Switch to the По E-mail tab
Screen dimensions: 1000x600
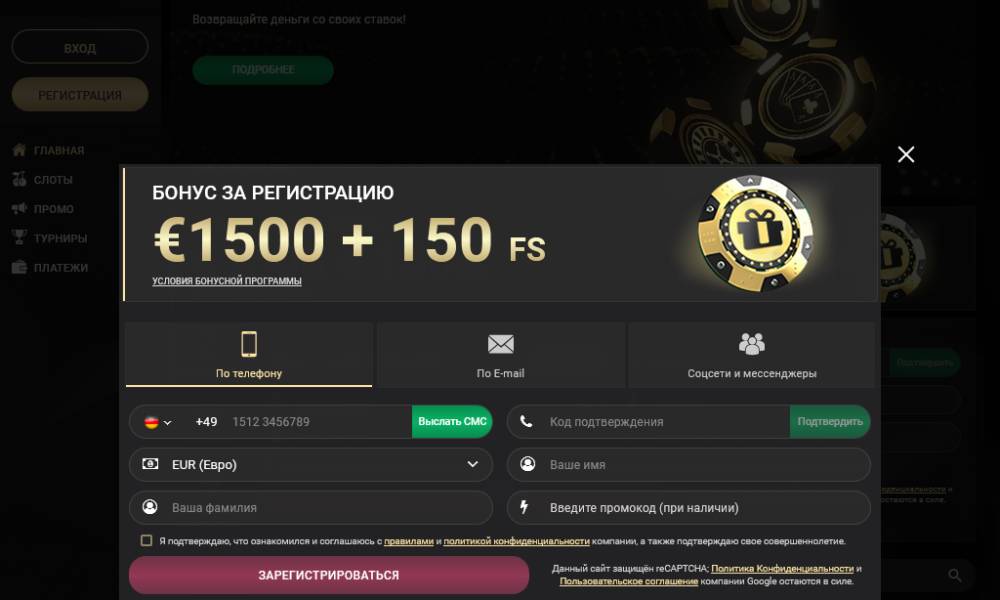(x=501, y=355)
